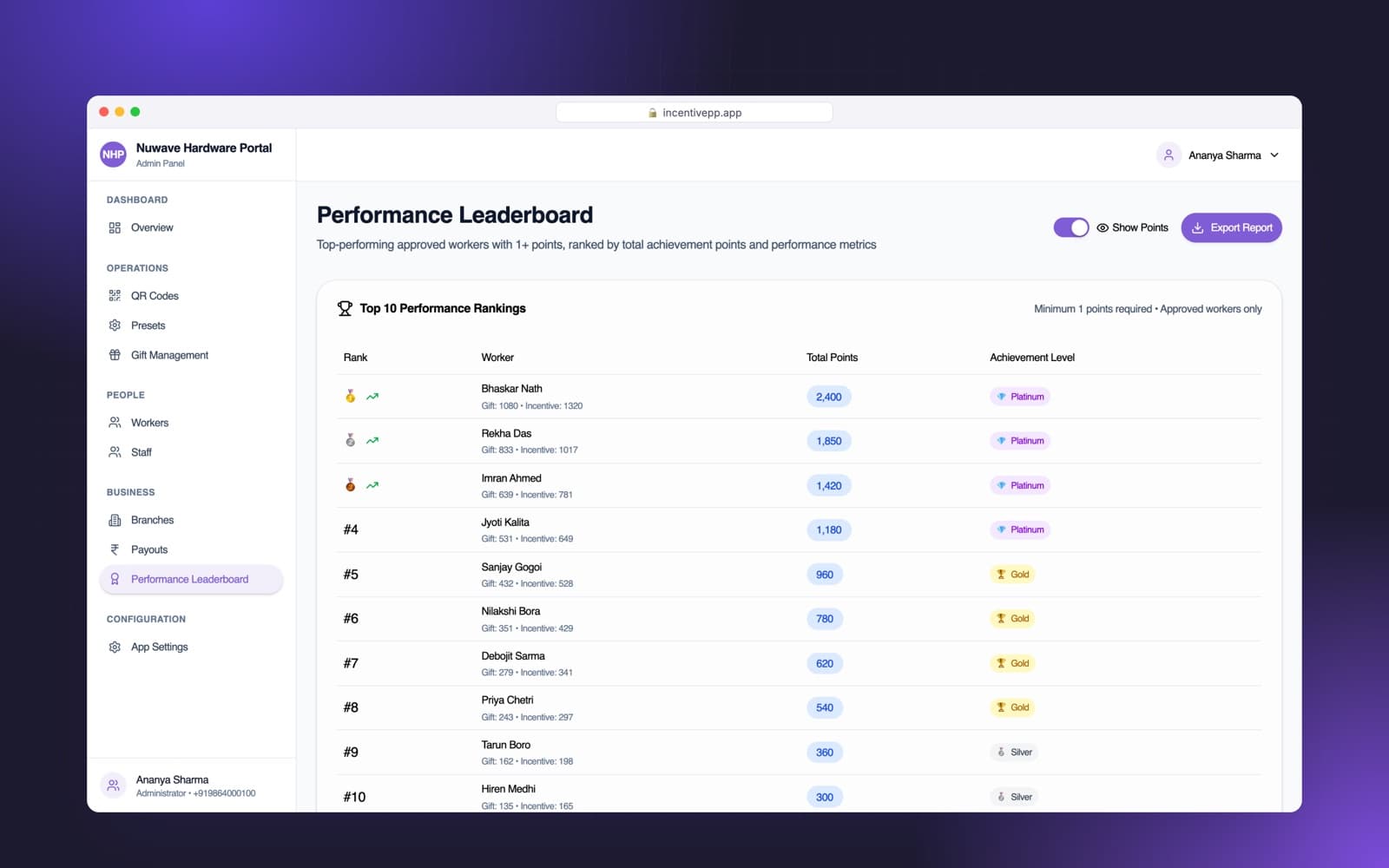This screenshot has width=1389, height=868.
Task: Click the Platinum badge in Jyoti Kalita row
Action: (x=1020, y=529)
